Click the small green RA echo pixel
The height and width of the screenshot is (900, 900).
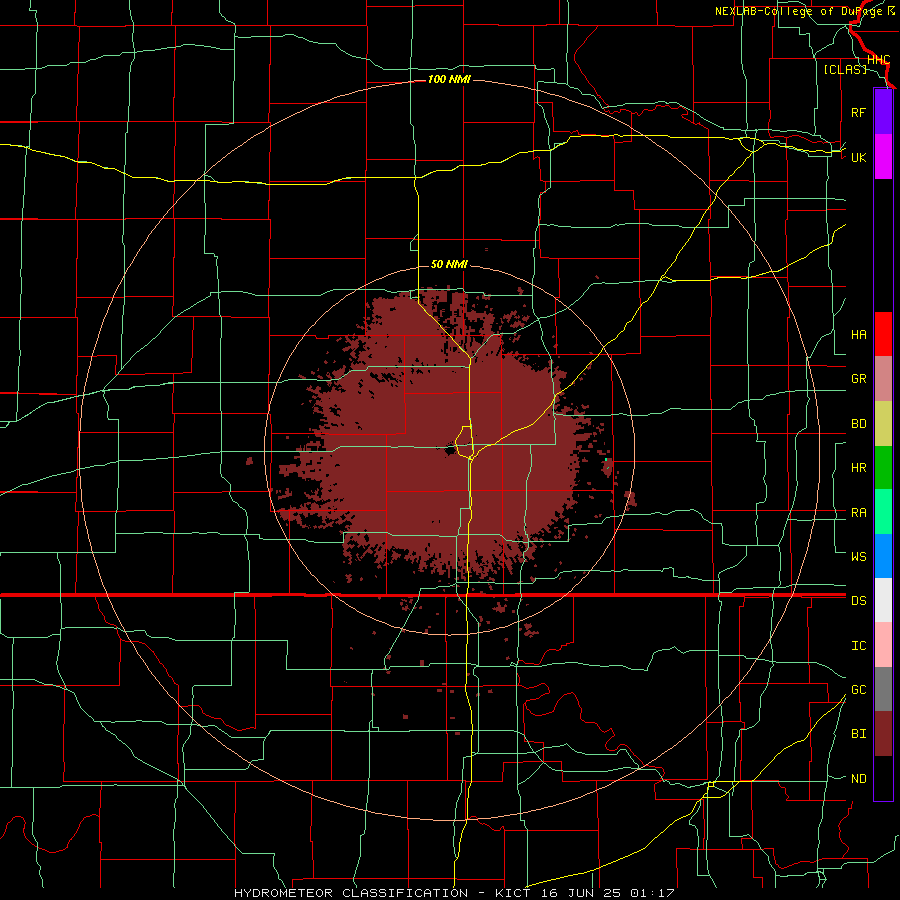click(606, 460)
